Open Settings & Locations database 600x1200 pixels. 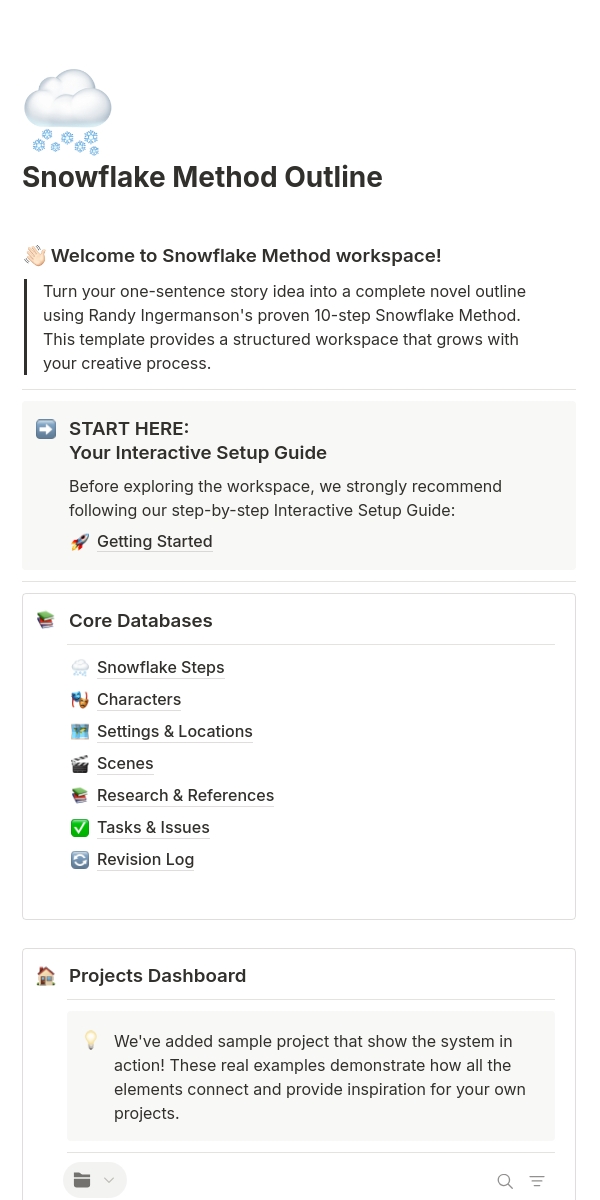tap(175, 731)
